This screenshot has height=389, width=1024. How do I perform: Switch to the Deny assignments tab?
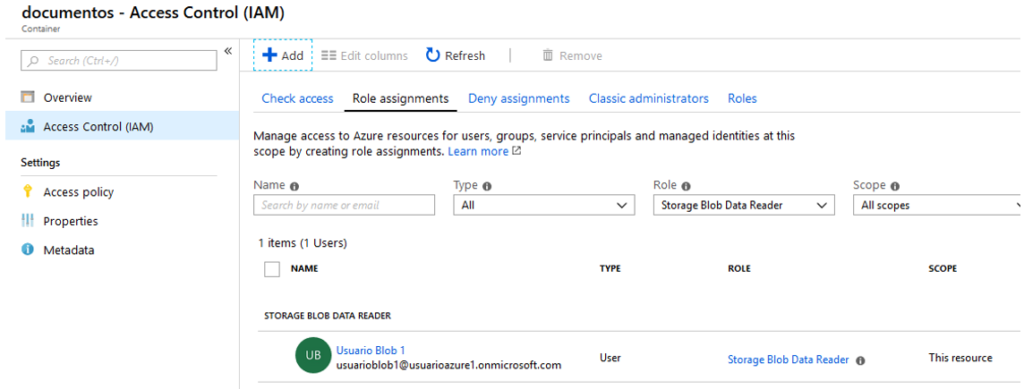point(519,99)
